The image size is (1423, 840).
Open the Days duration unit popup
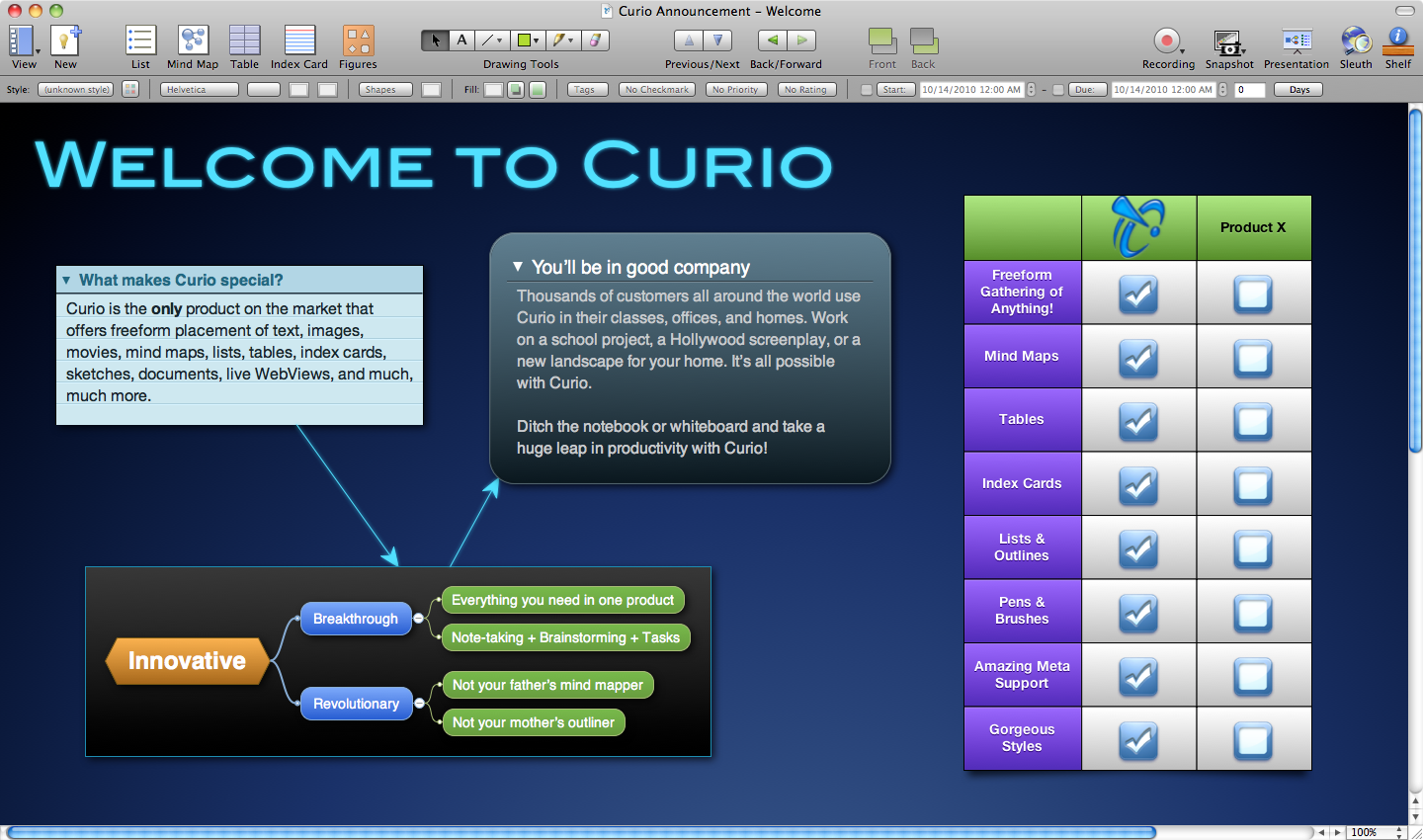point(1299,89)
